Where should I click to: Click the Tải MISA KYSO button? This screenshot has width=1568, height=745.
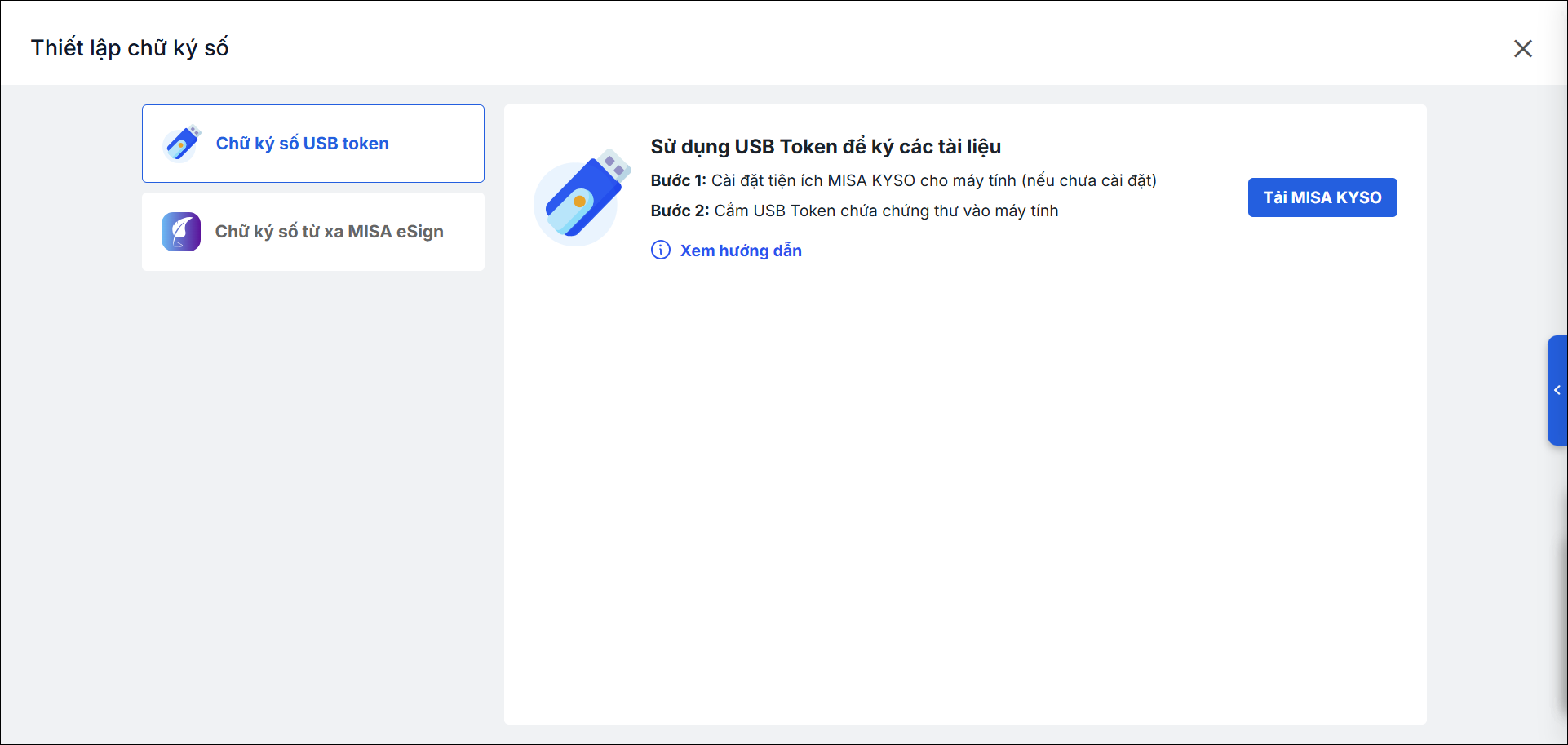click(1322, 197)
